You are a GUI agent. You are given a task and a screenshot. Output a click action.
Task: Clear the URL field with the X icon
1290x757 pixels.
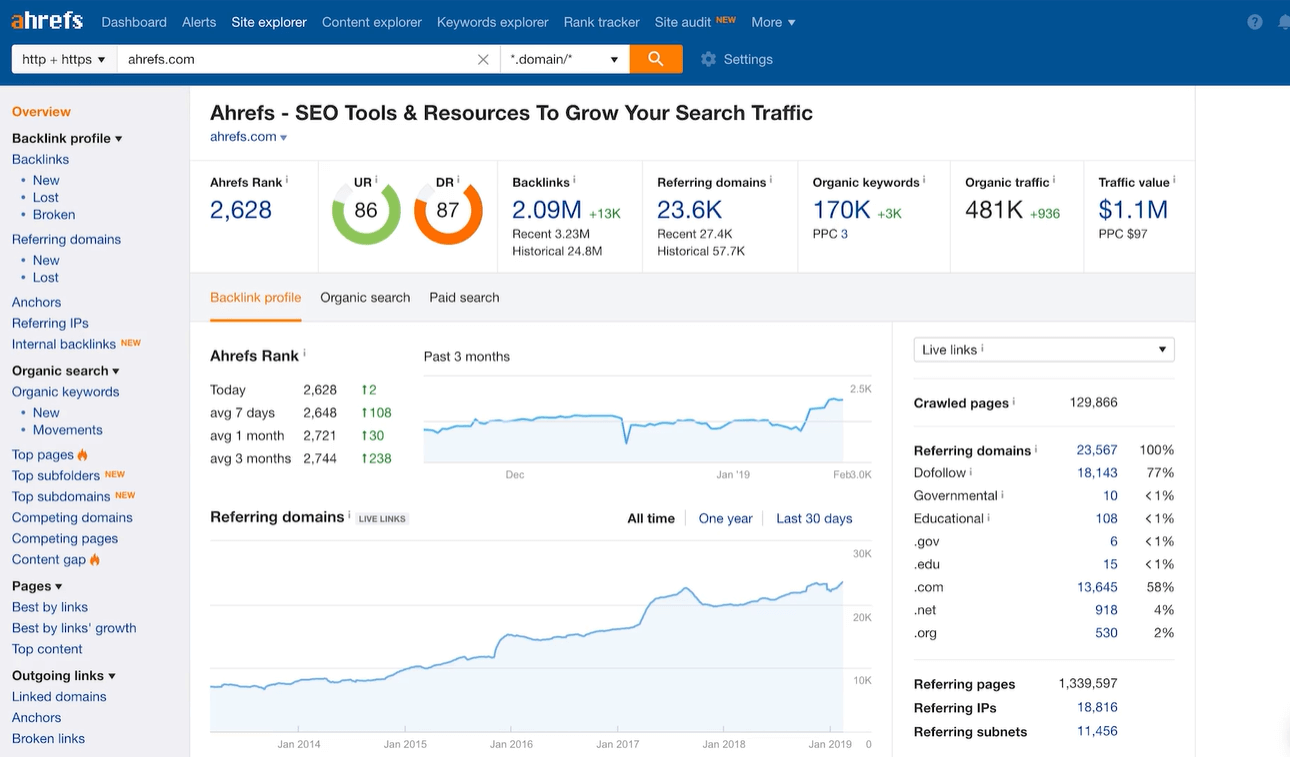click(483, 59)
